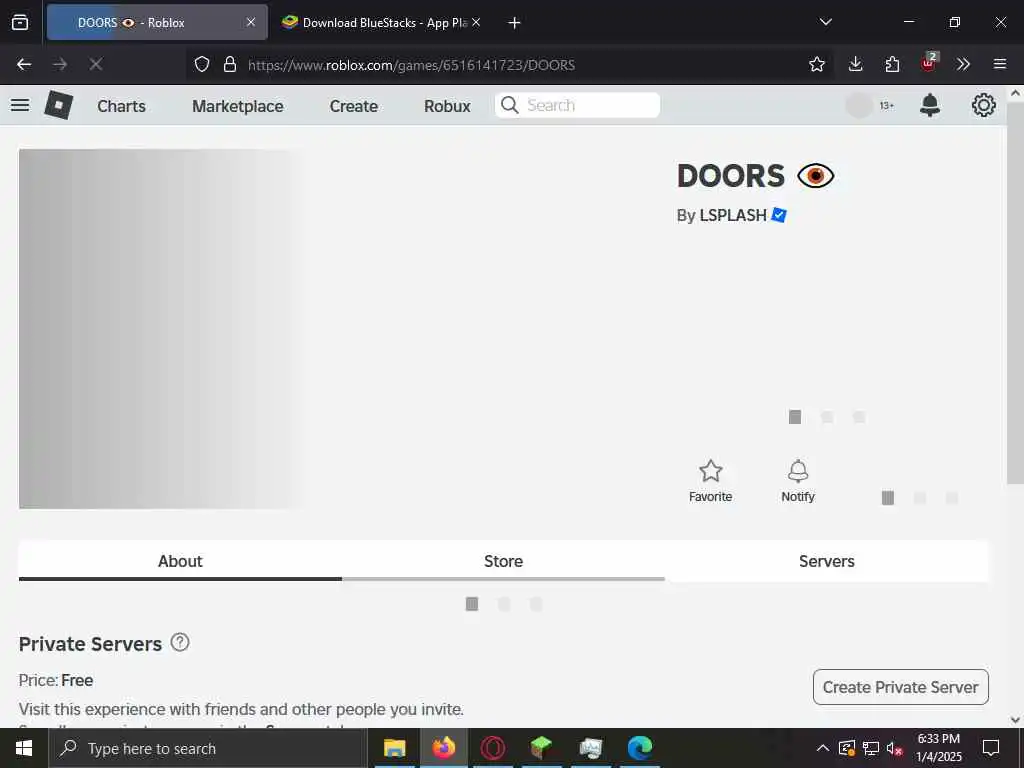Open the Firefox application menu
1024x768 pixels.
point(999,64)
